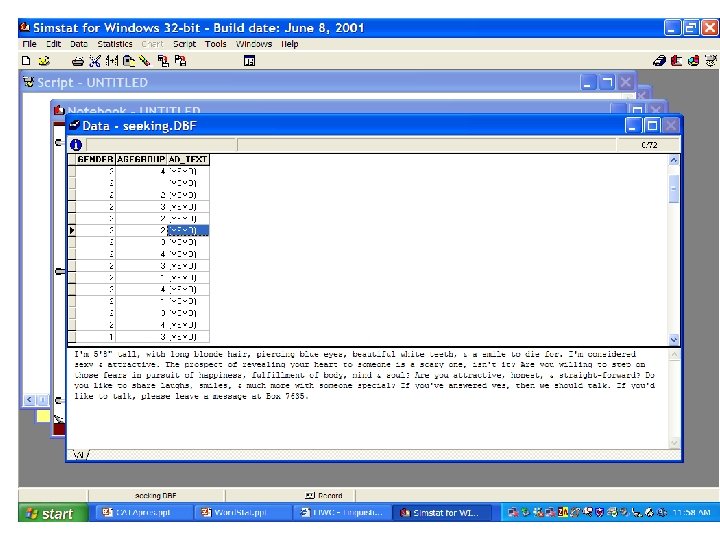Click the ad text memo area
Screen dimensions: 720x540
(367, 398)
